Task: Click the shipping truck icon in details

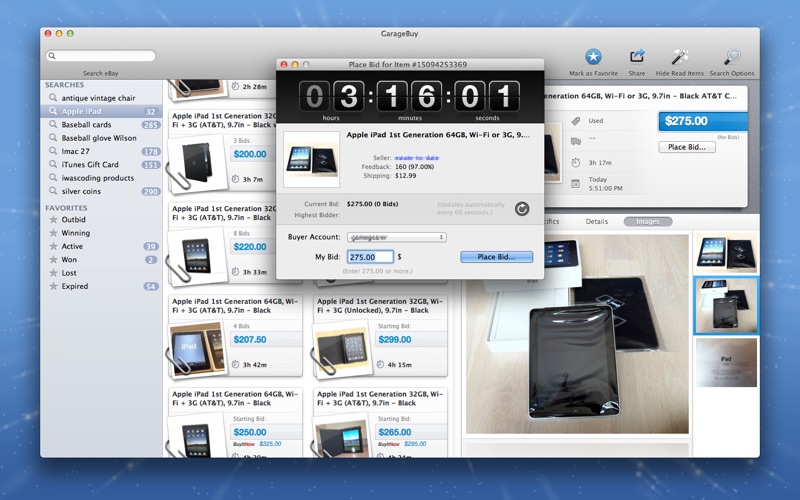Action: [x=576, y=141]
